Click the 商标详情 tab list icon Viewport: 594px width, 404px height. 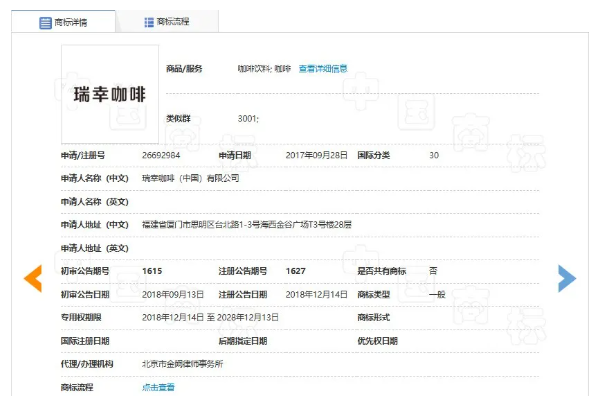pyautogui.click(x=45, y=23)
